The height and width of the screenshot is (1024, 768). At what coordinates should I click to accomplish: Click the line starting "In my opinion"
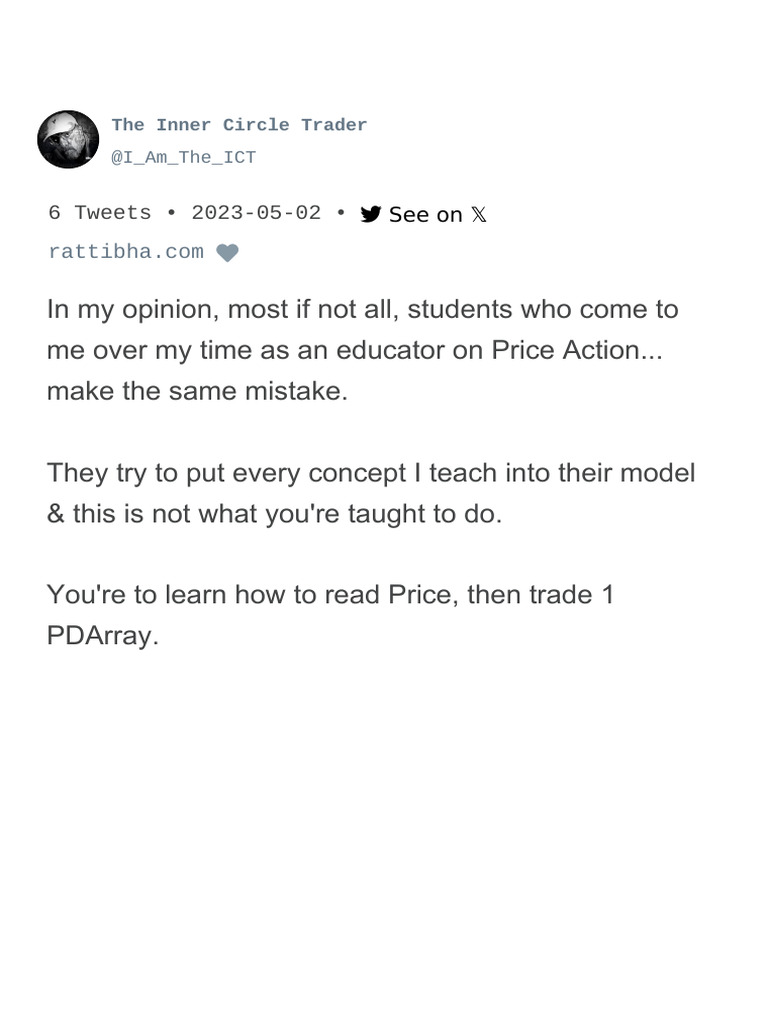(362, 309)
